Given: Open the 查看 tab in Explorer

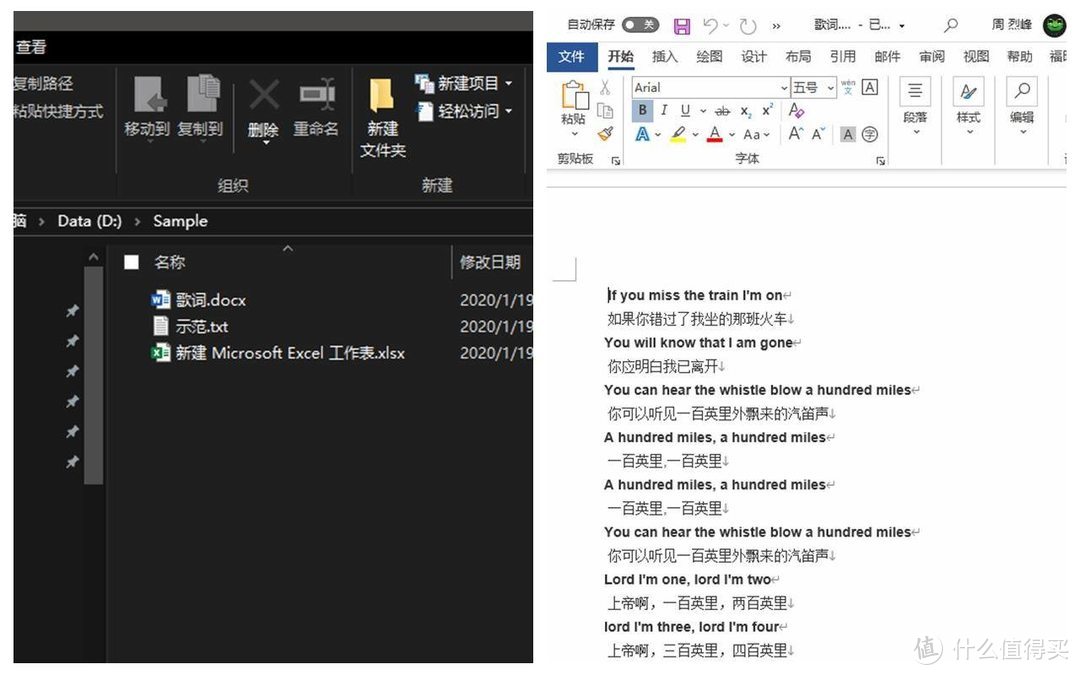Looking at the screenshot, I should (31, 47).
